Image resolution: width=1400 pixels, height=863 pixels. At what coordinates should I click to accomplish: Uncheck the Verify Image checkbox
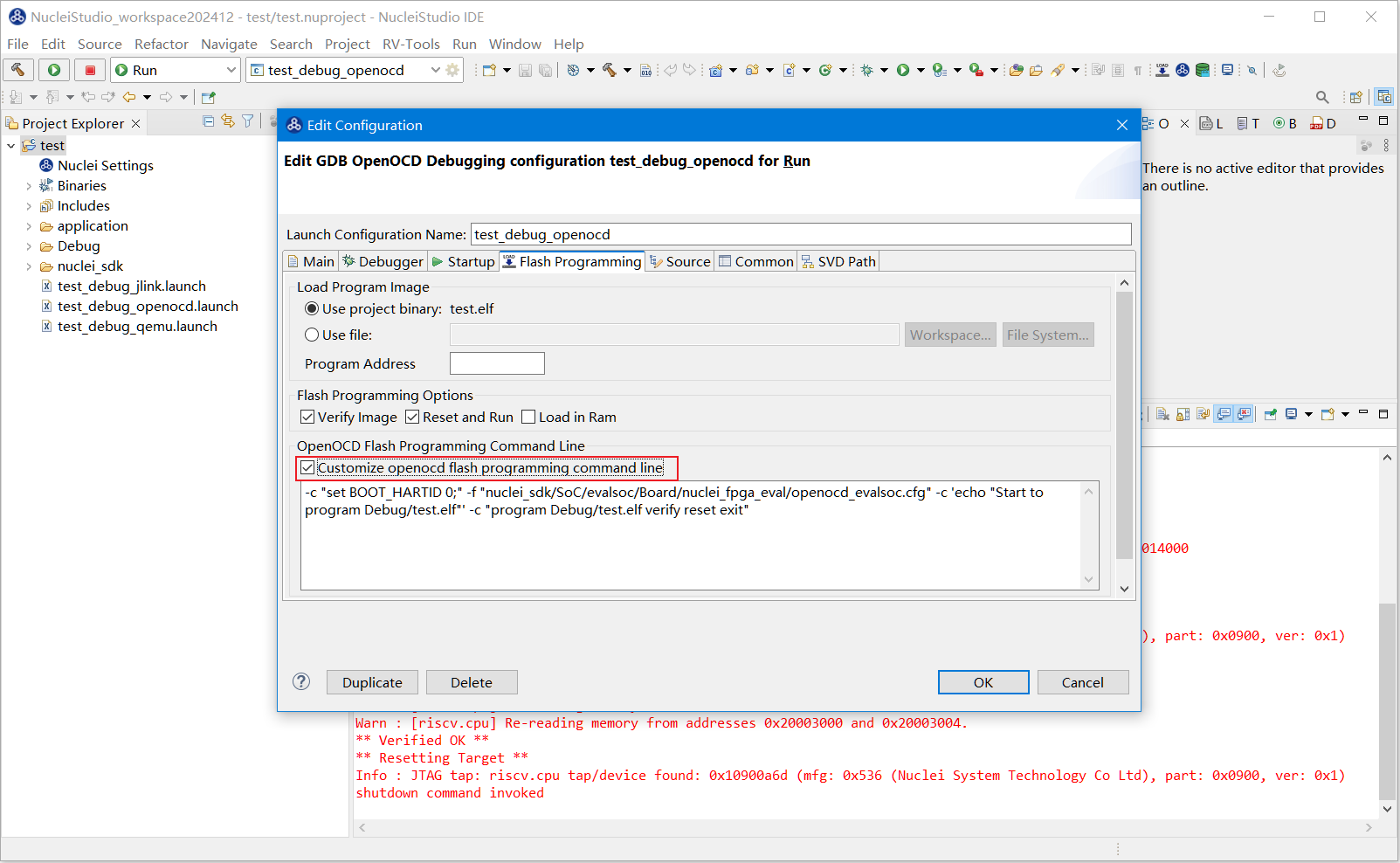pos(307,418)
